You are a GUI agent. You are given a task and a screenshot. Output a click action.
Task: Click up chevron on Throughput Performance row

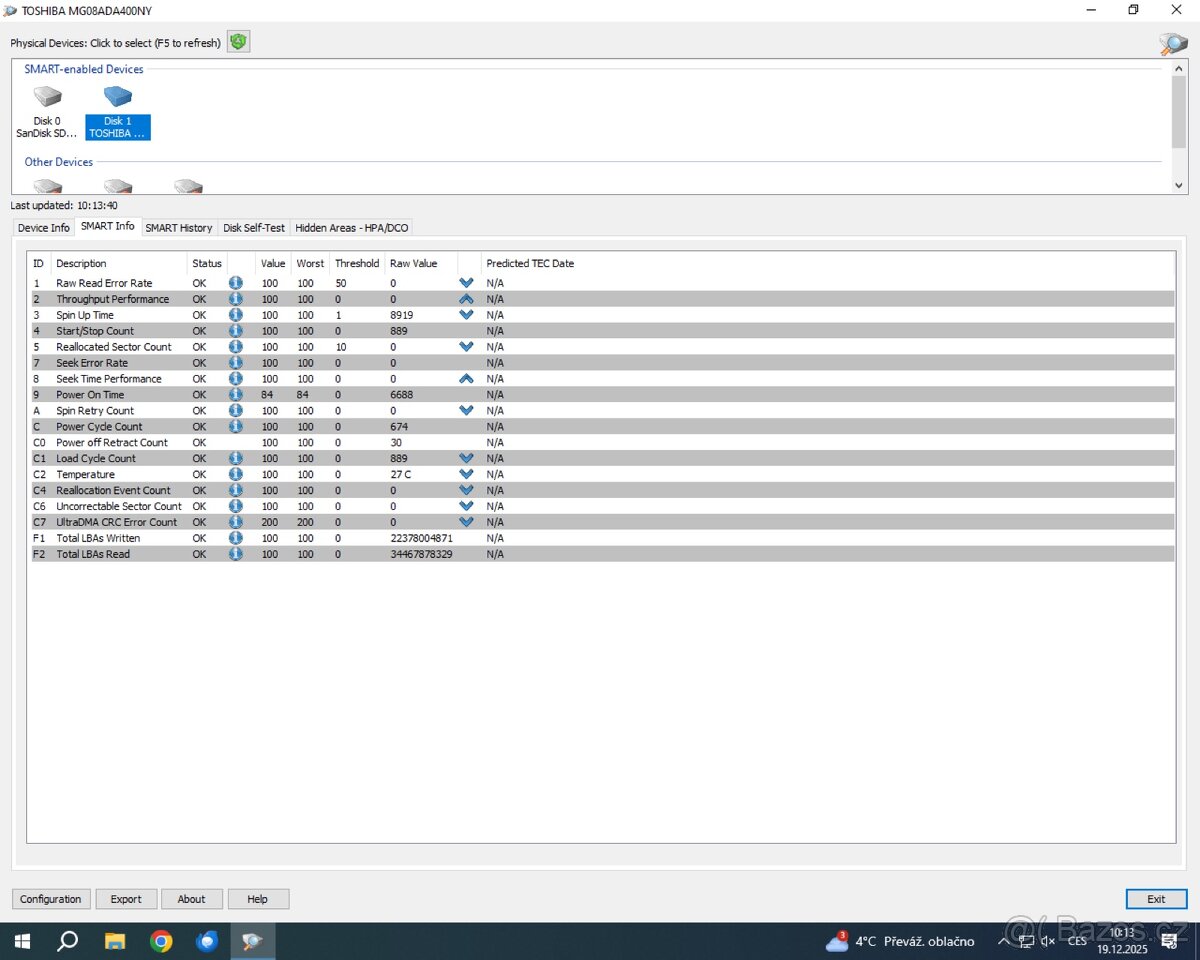point(466,299)
